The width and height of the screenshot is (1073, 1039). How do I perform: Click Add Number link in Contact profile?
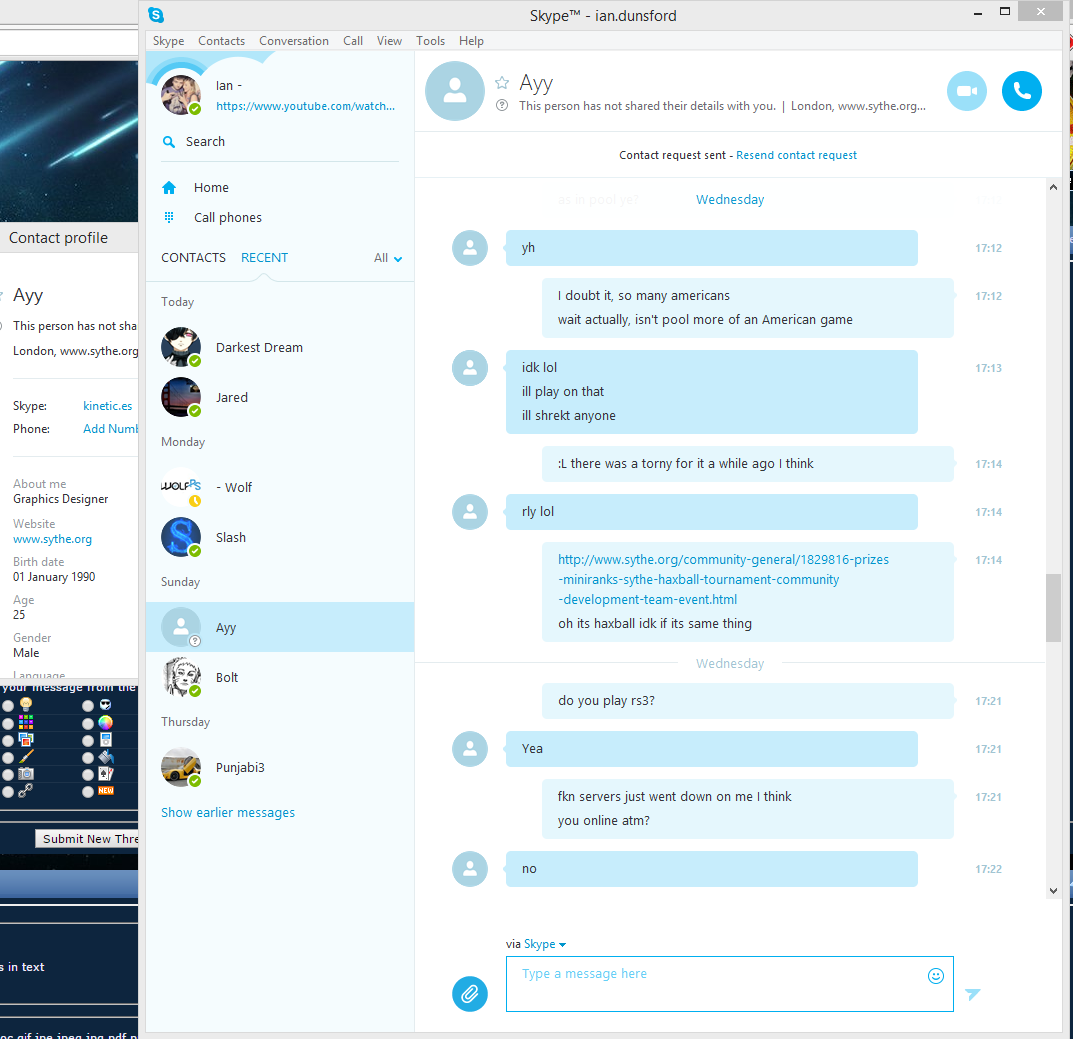point(110,428)
